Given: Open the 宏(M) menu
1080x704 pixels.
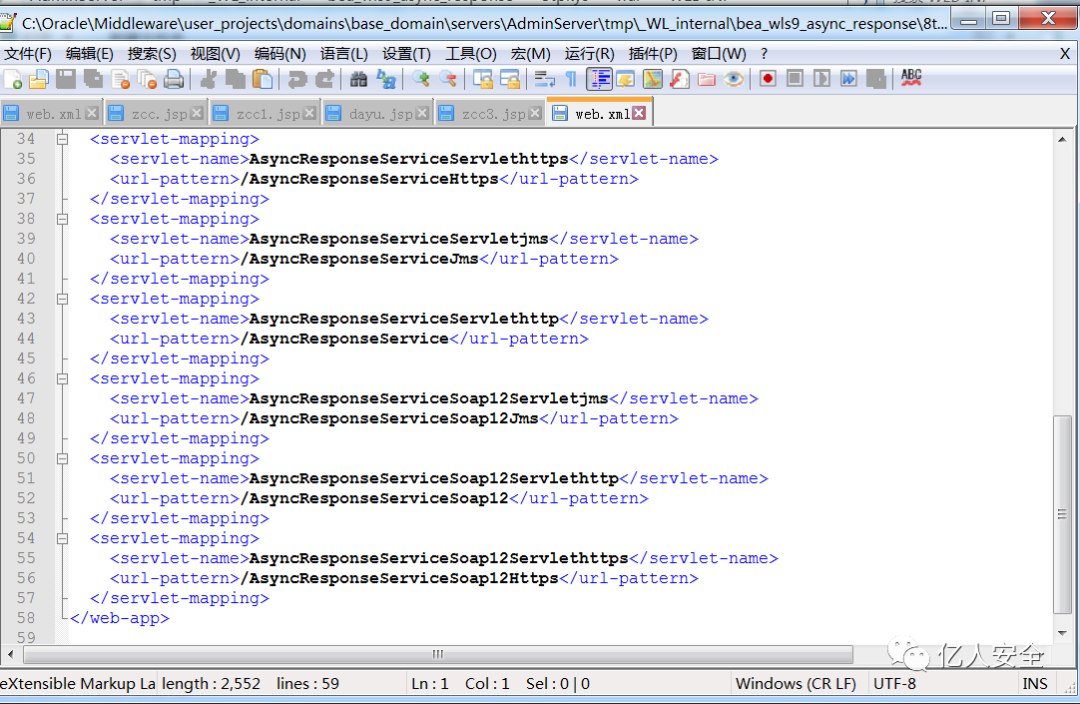Looking at the screenshot, I should click(x=530, y=54).
